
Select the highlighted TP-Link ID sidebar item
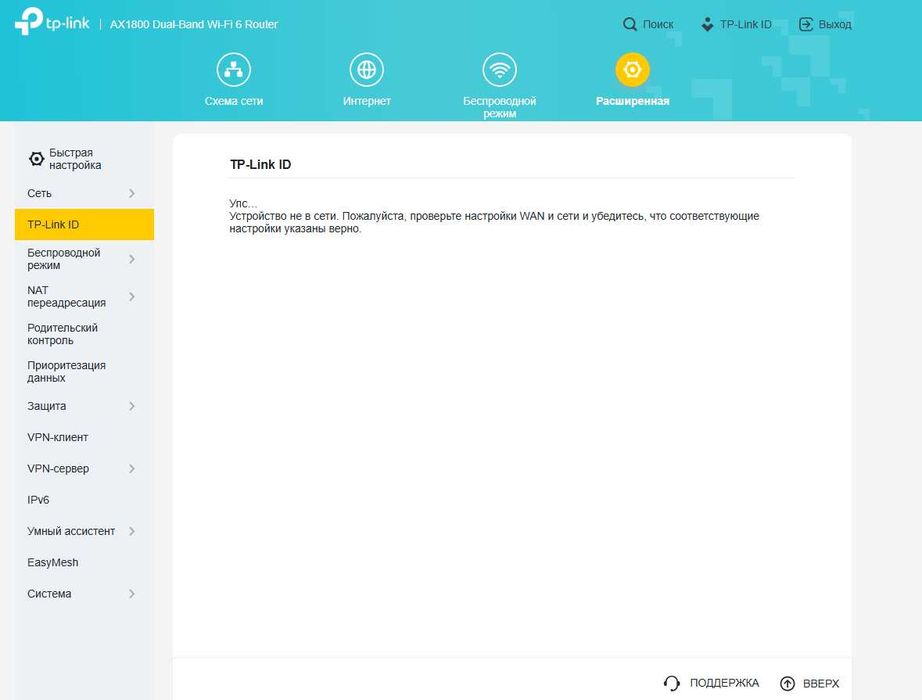(84, 224)
